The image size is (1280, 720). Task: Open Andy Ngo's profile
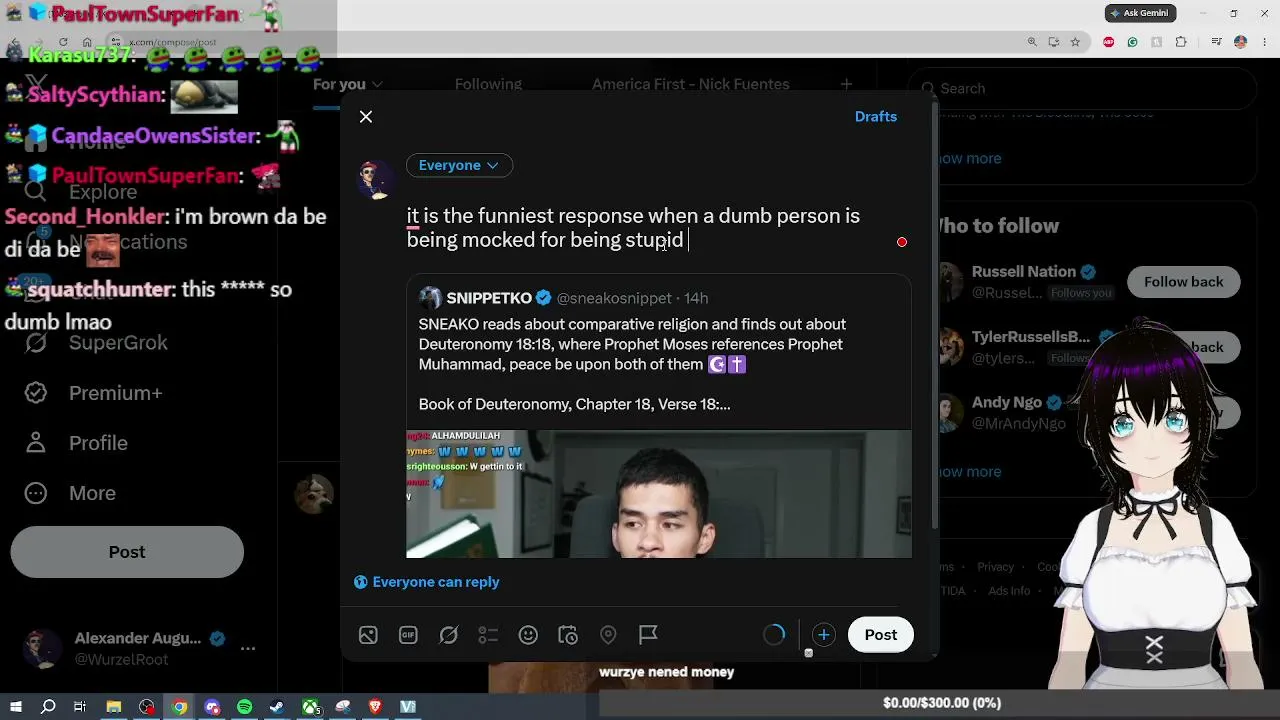[x=1007, y=402]
